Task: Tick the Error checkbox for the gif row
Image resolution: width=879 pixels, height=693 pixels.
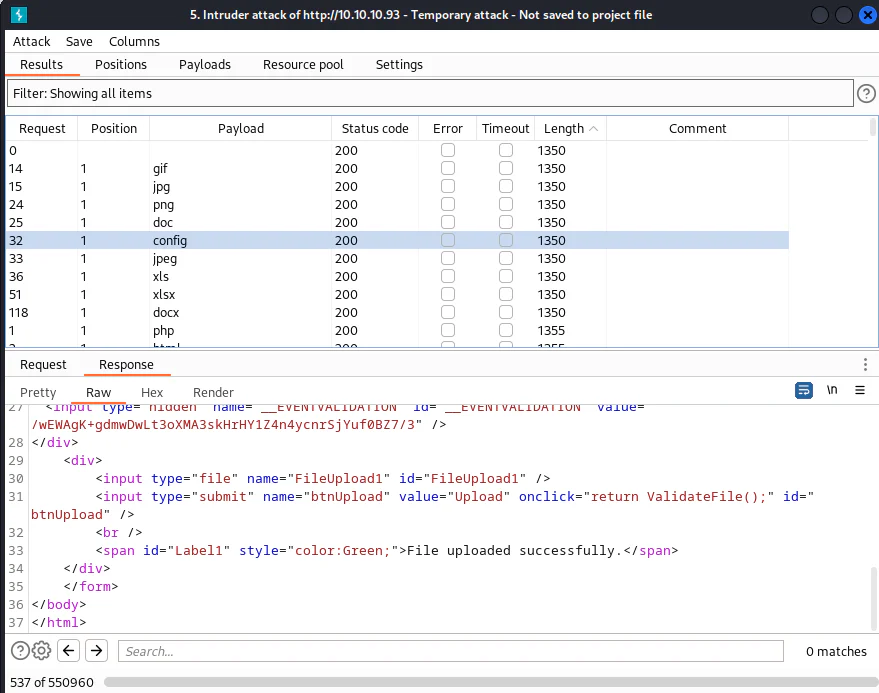Action: [x=448, y=168]
